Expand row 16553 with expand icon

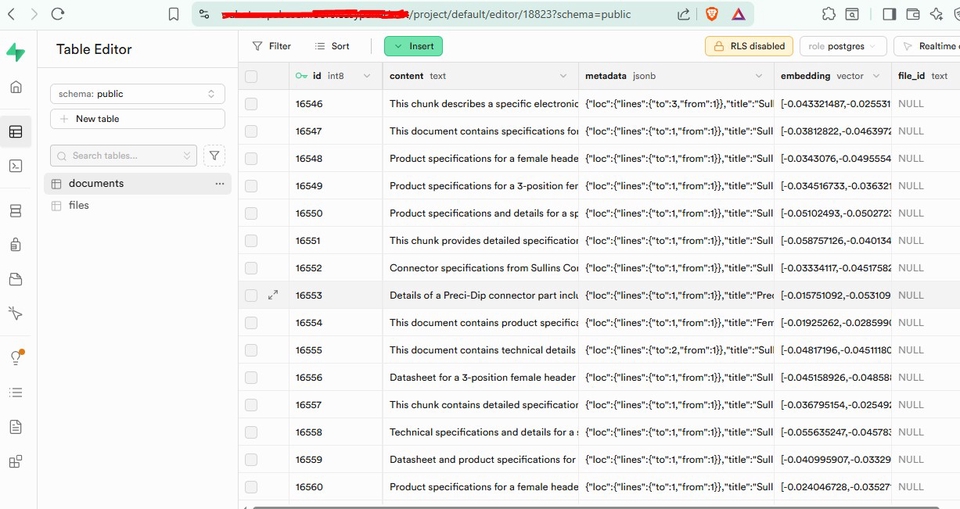point(273,295)
